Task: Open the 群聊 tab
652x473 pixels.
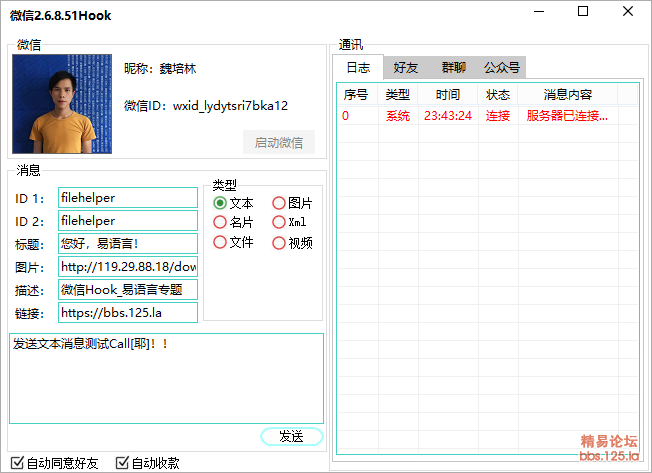Action: tap(453, 67)
